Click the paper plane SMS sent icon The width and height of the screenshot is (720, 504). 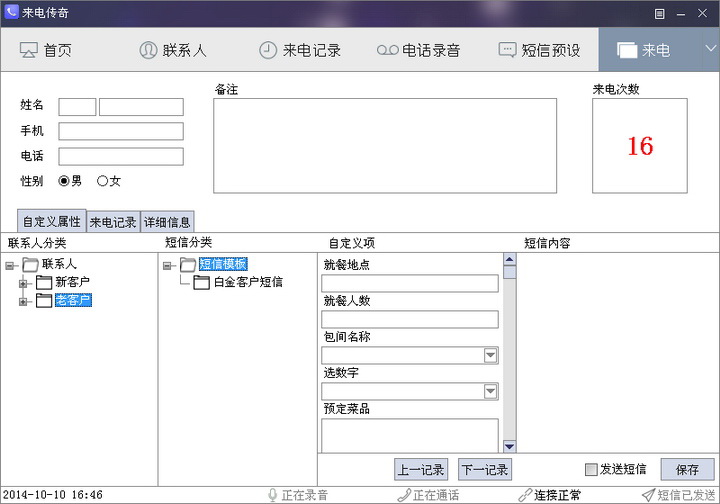click(x=648, y=495)
